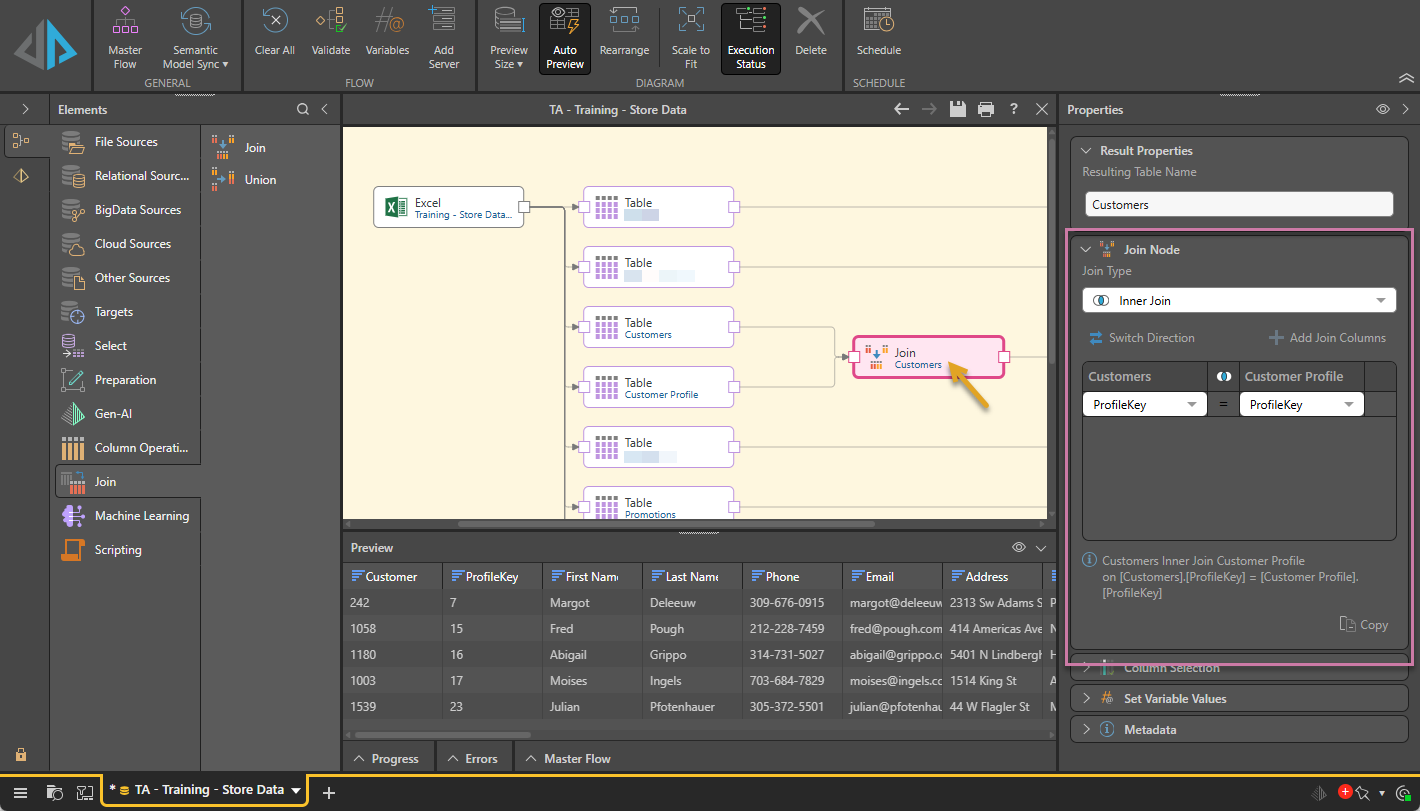The width and height of the screenshot is (1420, 811).
Task: Expand the Metadata section
Action: tap(1149, 730)
